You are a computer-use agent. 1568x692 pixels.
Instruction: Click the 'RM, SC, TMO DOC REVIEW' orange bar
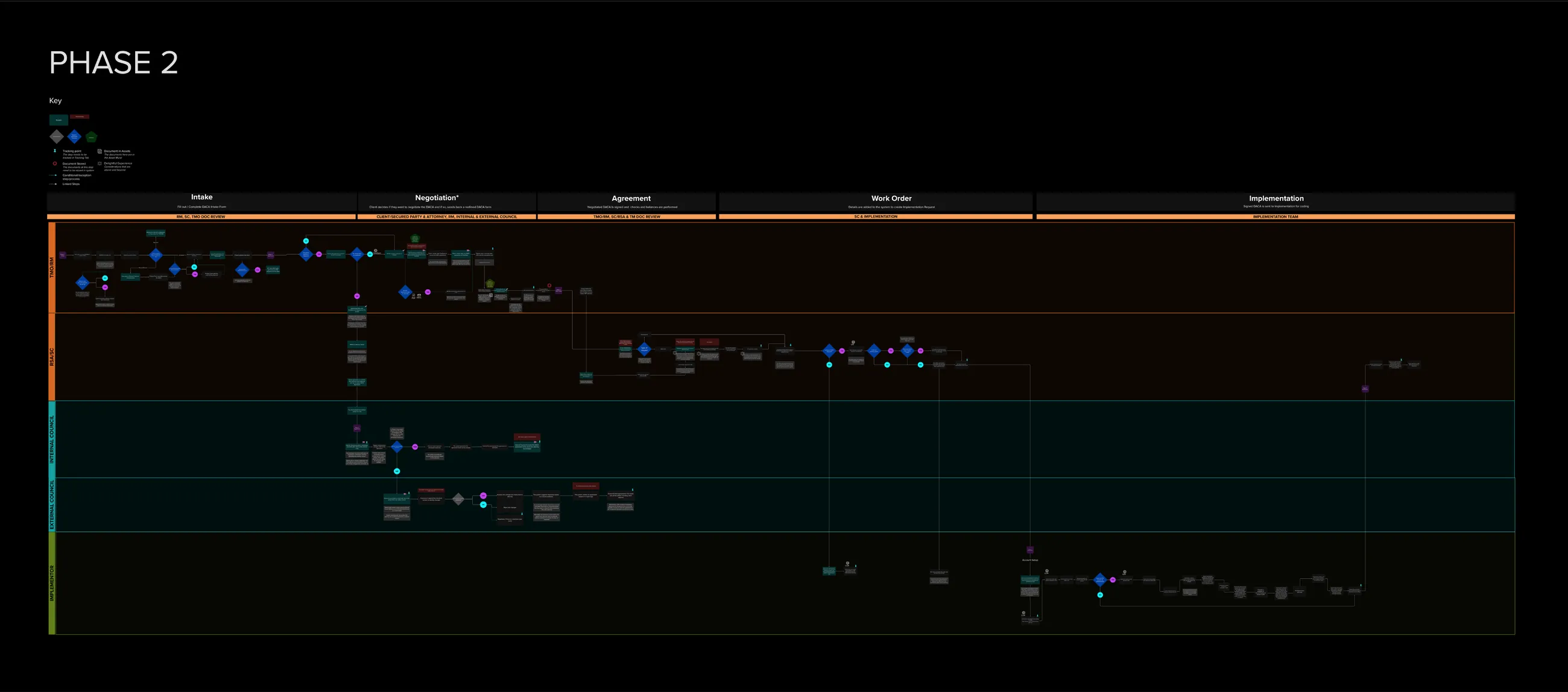(x=201, y=216)
